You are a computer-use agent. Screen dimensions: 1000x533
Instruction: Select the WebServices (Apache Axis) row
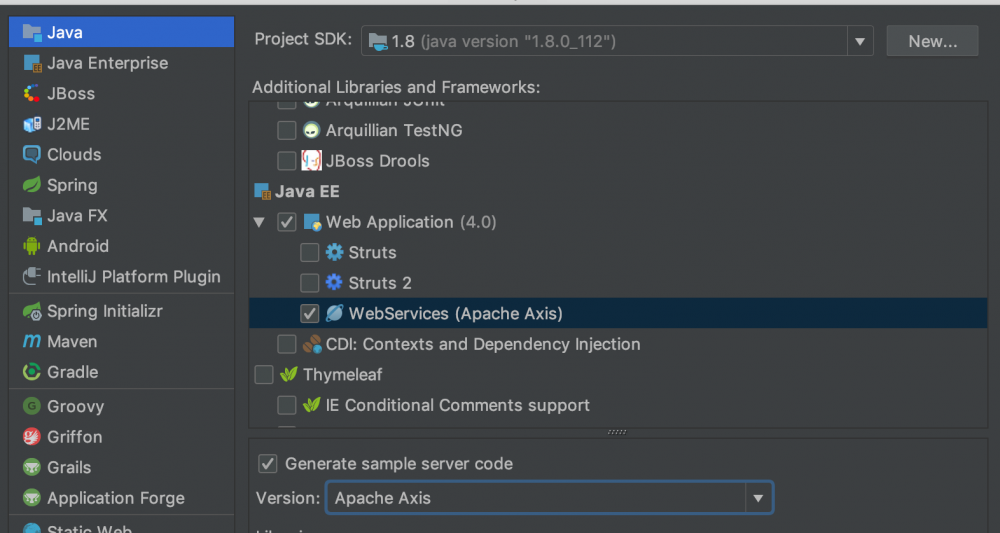(x=618, y=313)
